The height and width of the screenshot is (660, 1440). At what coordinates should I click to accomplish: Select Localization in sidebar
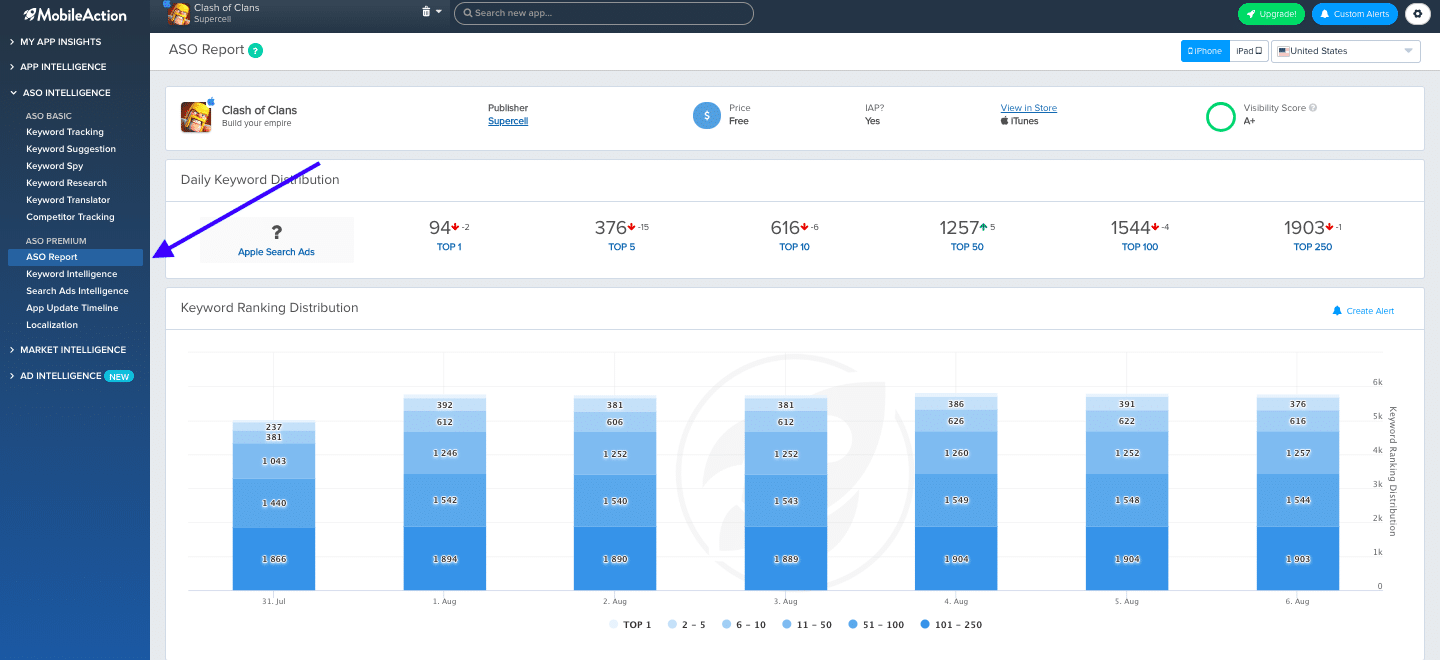coord(52,325)
